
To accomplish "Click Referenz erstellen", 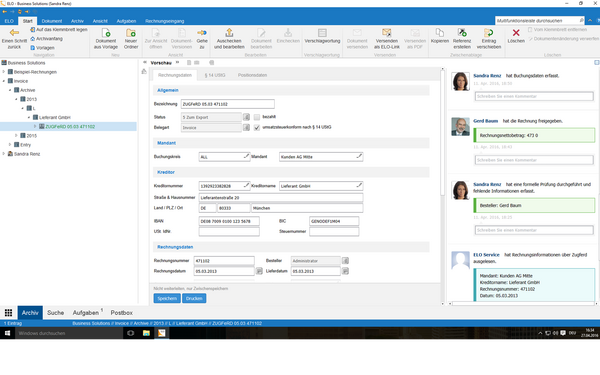I will [x=462, y=39].
